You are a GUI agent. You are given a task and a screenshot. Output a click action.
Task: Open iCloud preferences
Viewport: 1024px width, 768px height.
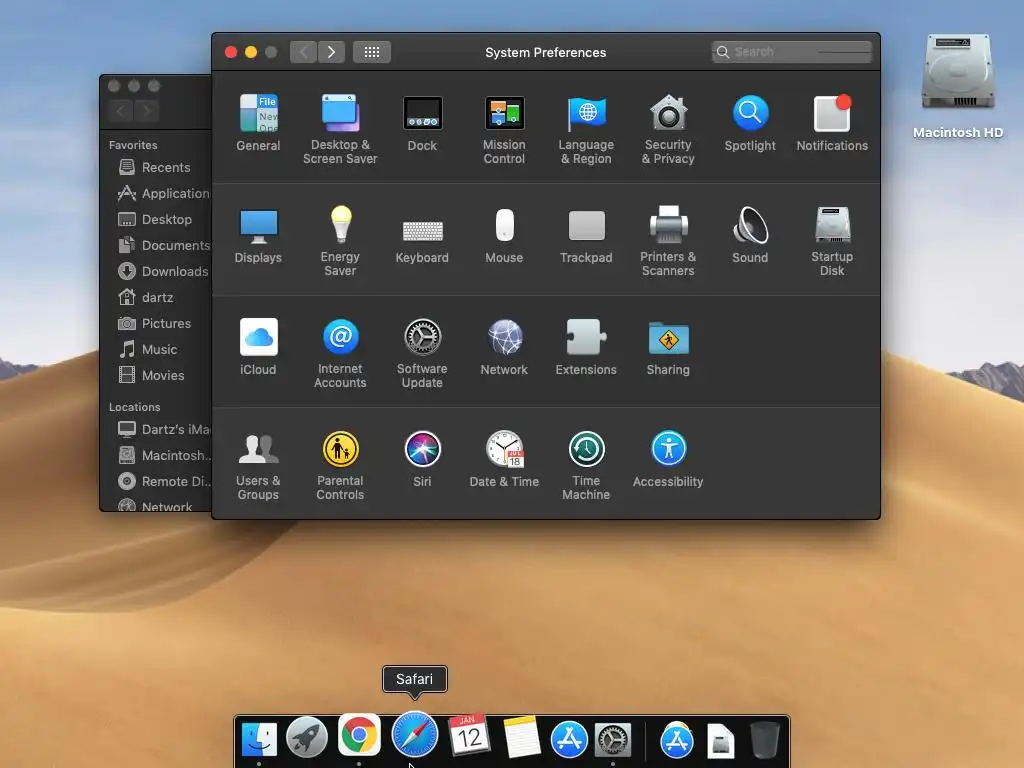258,347
